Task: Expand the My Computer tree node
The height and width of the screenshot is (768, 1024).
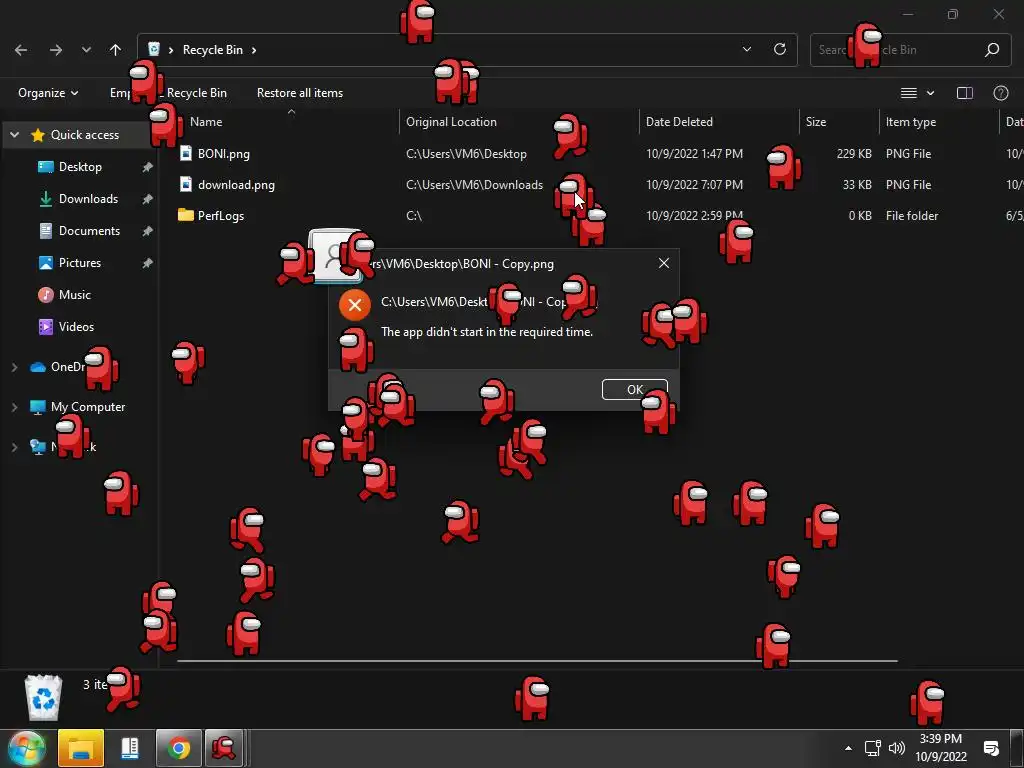Action: (x=14, y=407)
